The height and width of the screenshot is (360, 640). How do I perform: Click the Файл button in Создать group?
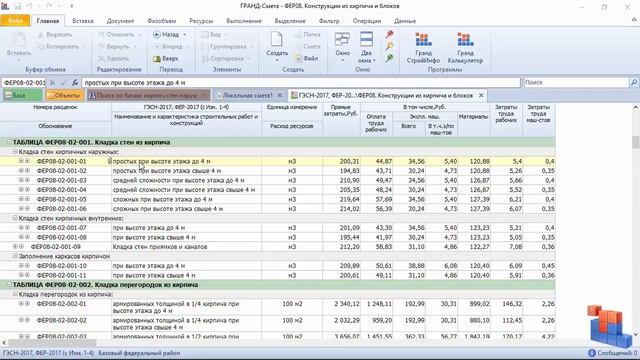pyautogui.click(x=307, y=58)
